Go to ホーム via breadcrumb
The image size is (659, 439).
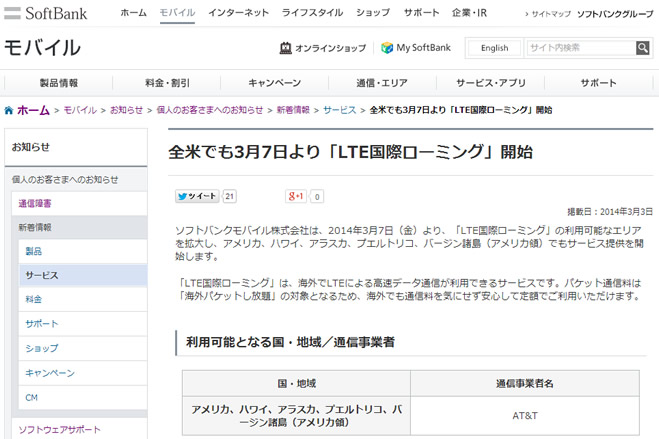[33, 110]
